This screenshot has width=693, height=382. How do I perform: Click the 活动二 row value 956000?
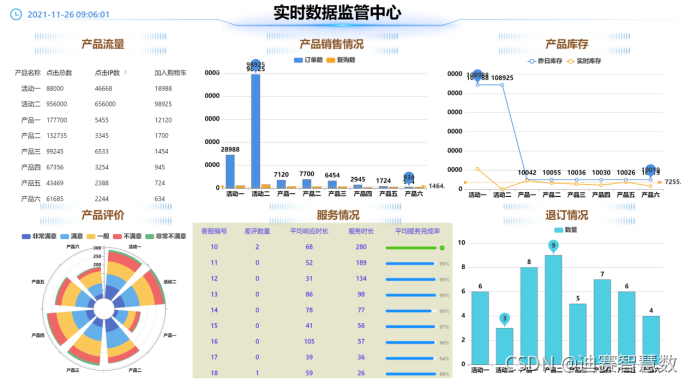point(57,104)
